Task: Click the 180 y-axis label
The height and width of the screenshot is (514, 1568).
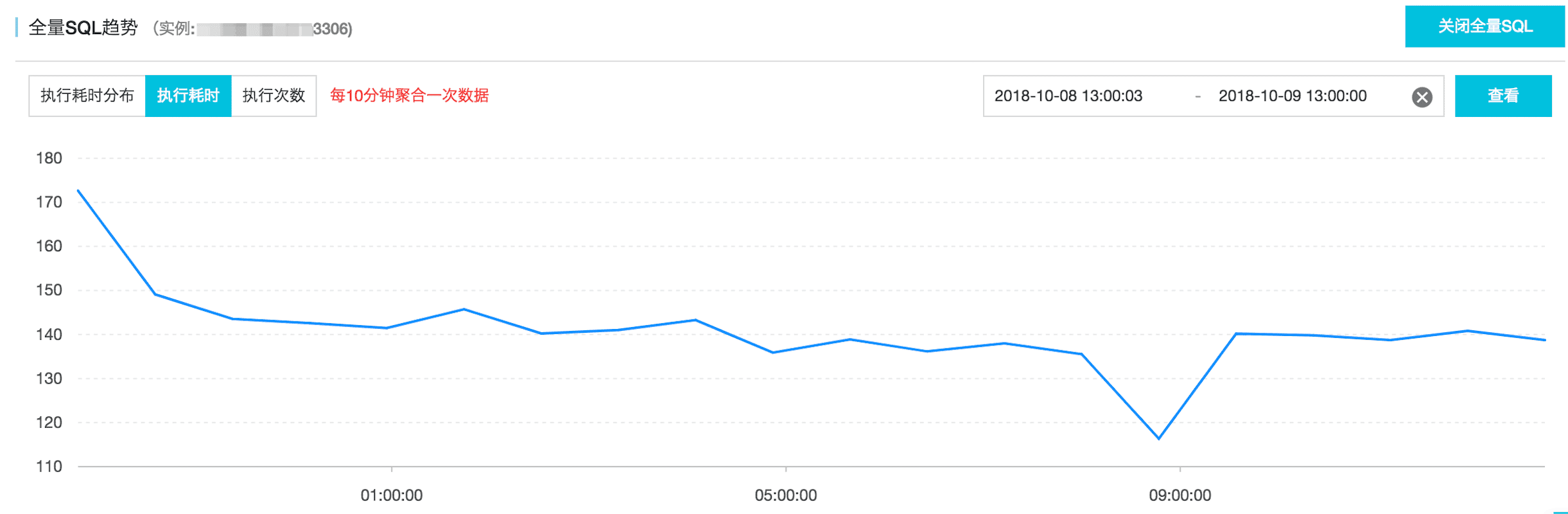Action: (x=49, y=158)
